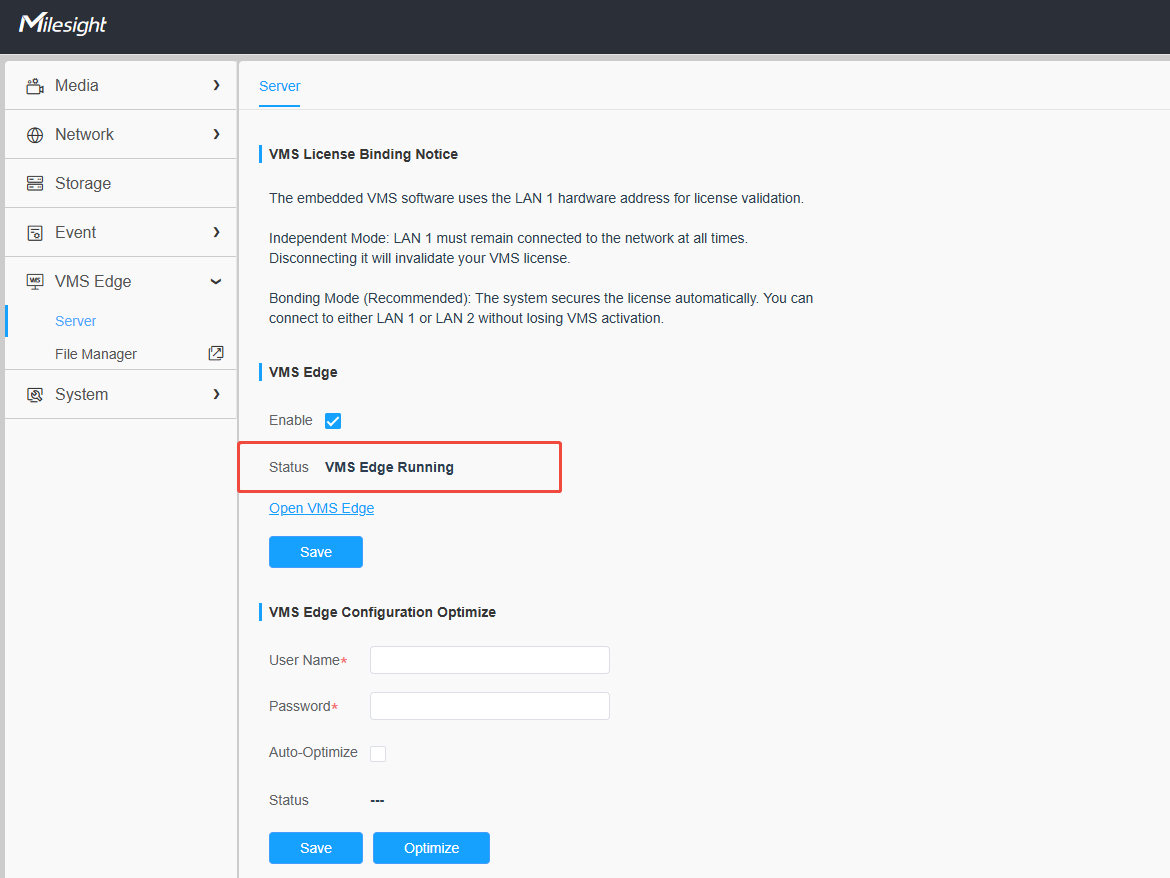Open the Network menu section
Viewport: 1170px width, 878px height.
(121, 134)
